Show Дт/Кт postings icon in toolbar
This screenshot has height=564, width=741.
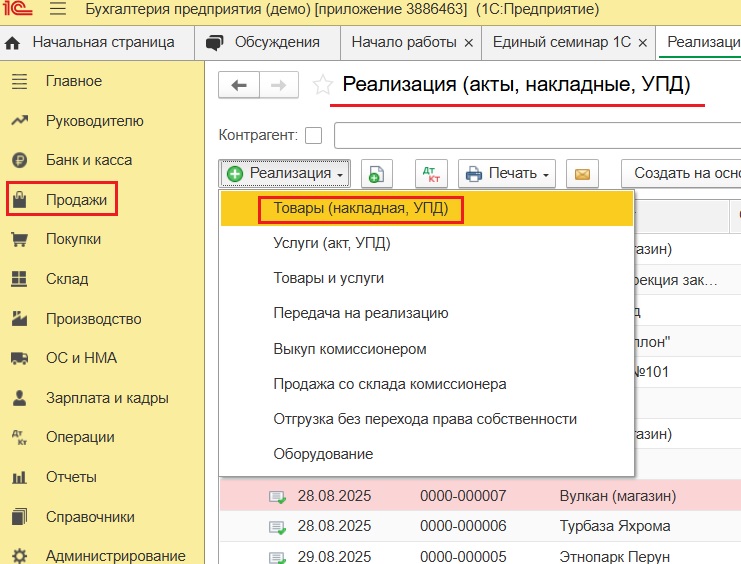click(431, 174)
